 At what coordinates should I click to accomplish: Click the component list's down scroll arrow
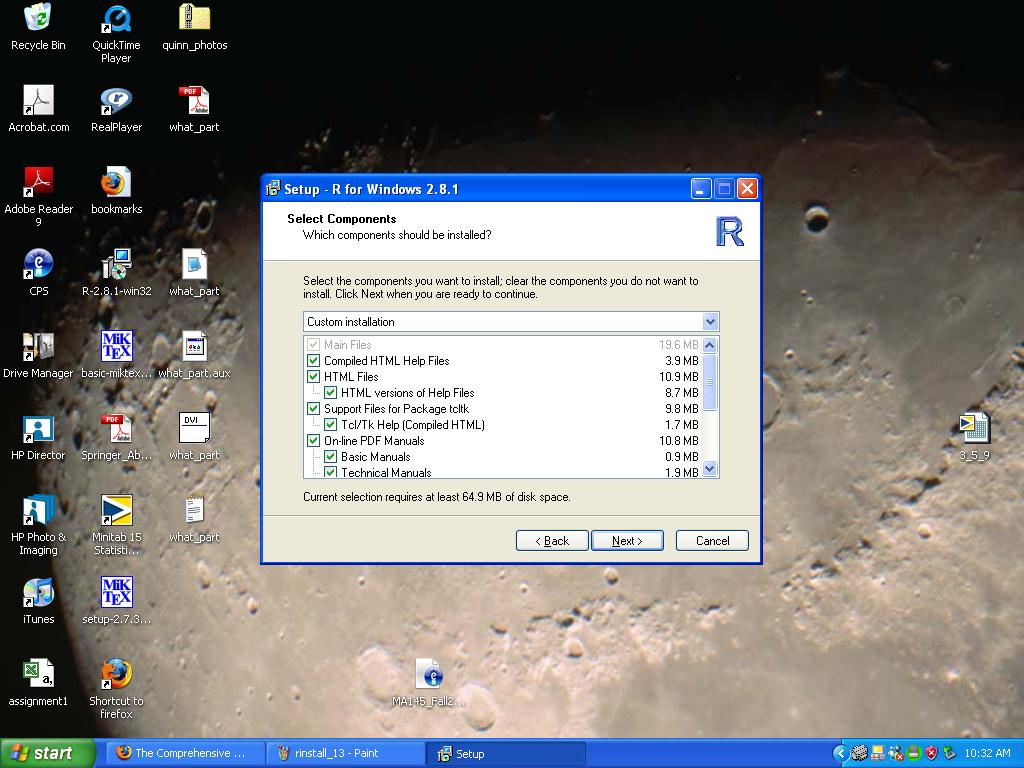tap(710, 469)
